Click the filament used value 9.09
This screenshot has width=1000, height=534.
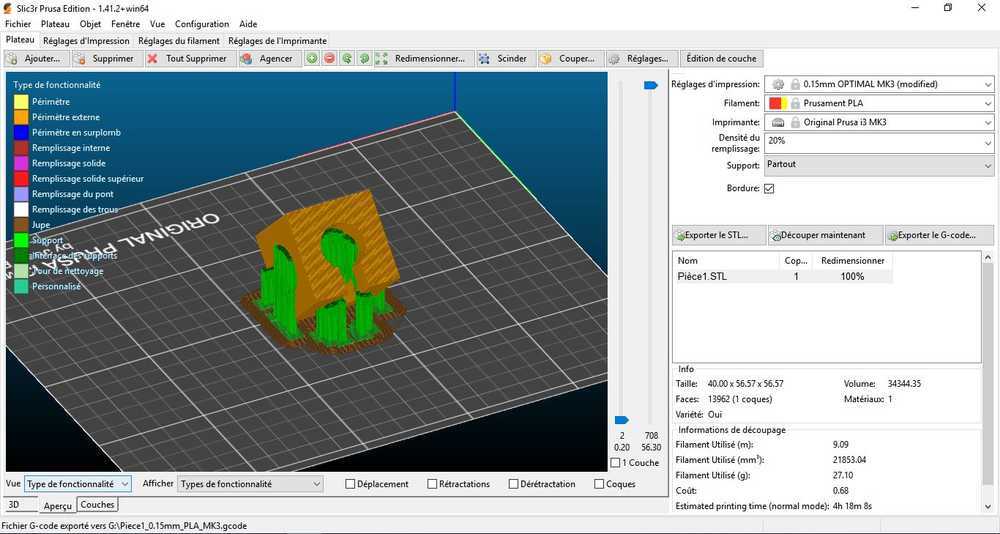coord(841,445)
